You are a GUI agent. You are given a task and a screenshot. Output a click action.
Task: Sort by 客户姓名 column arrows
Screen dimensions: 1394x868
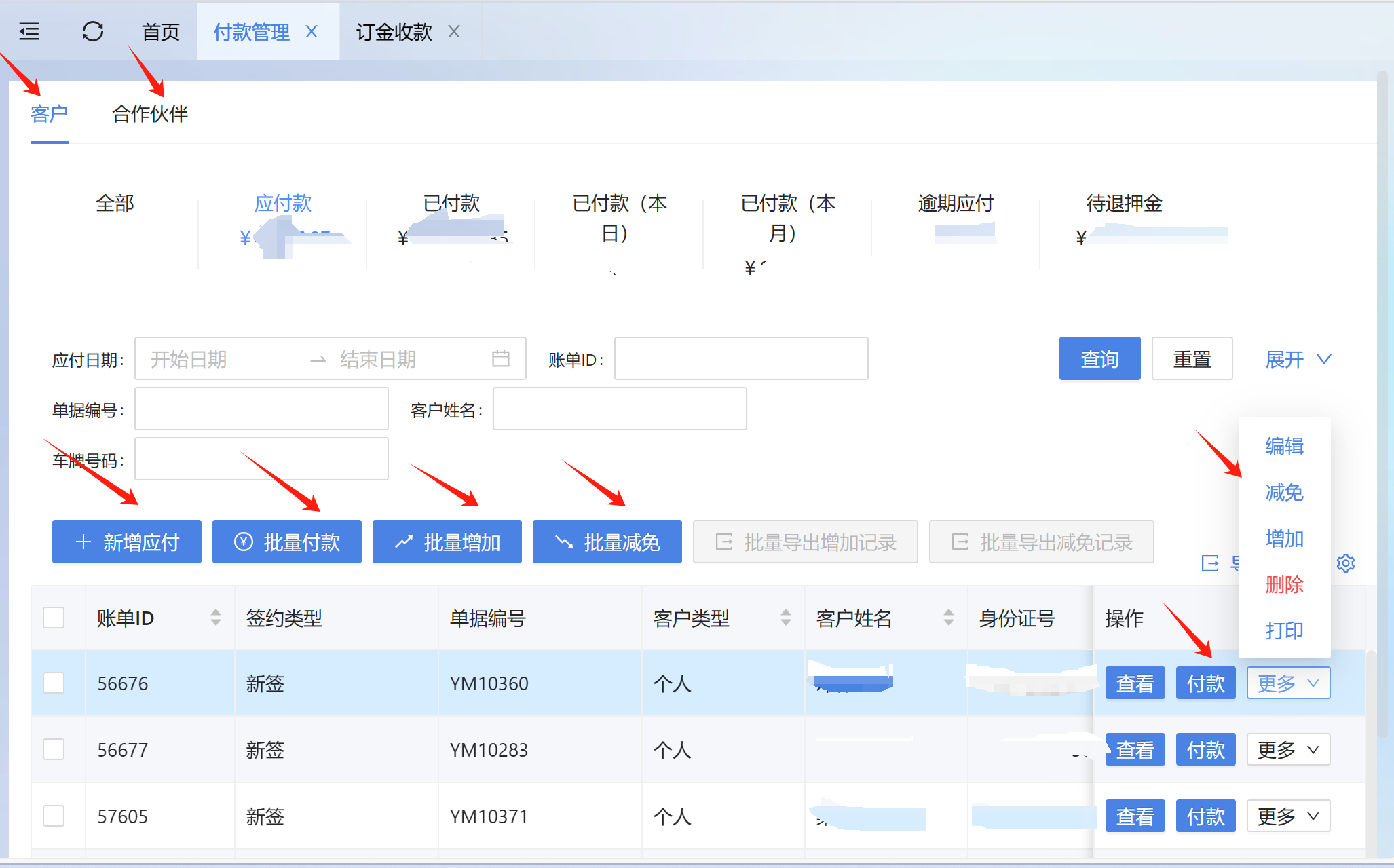click(948, 618)
